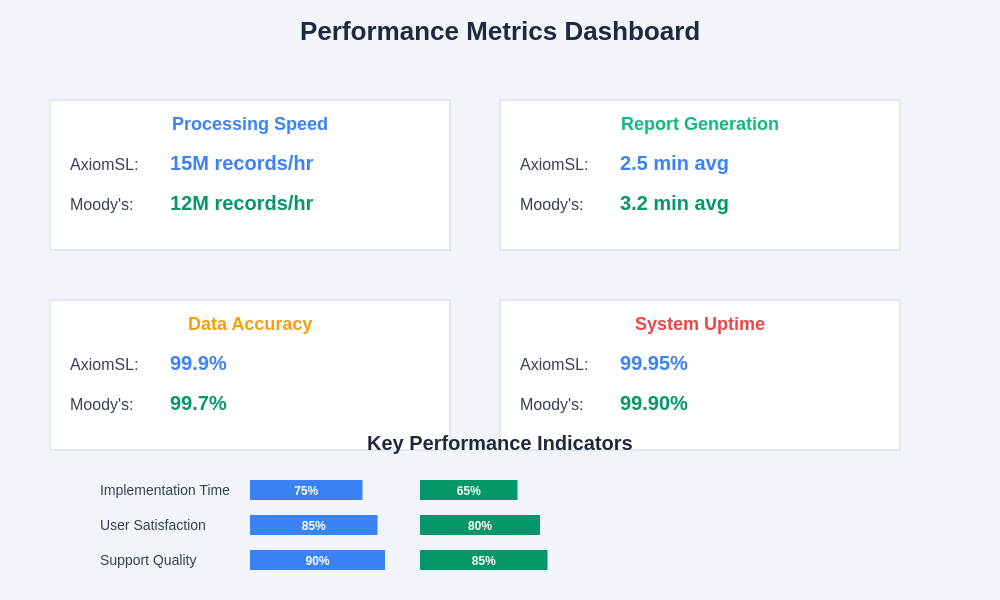Click the green 80% User Satisfaction bar
This screenshot has height=600, width=1000.
pyautogui.click(x=480, y=525)
